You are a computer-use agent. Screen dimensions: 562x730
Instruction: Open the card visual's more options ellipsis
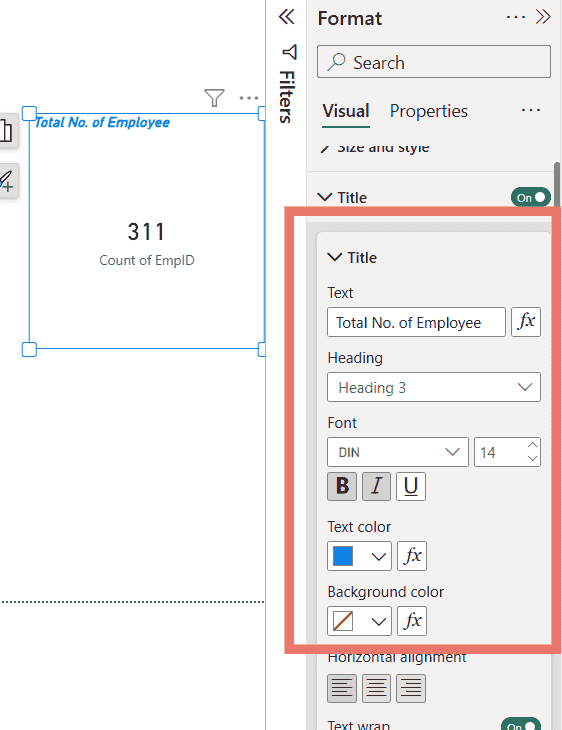[249, 98]
